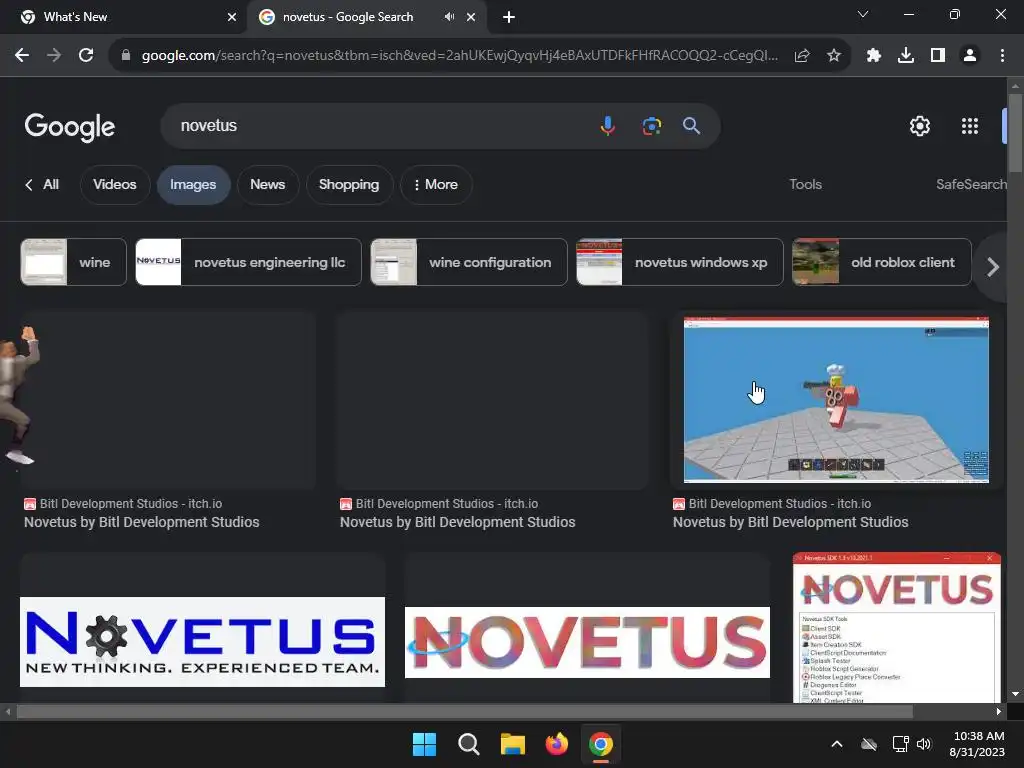
Task: Open blue Novetus gear logo image
Action: pyautogui.click(x=202, y=641)
